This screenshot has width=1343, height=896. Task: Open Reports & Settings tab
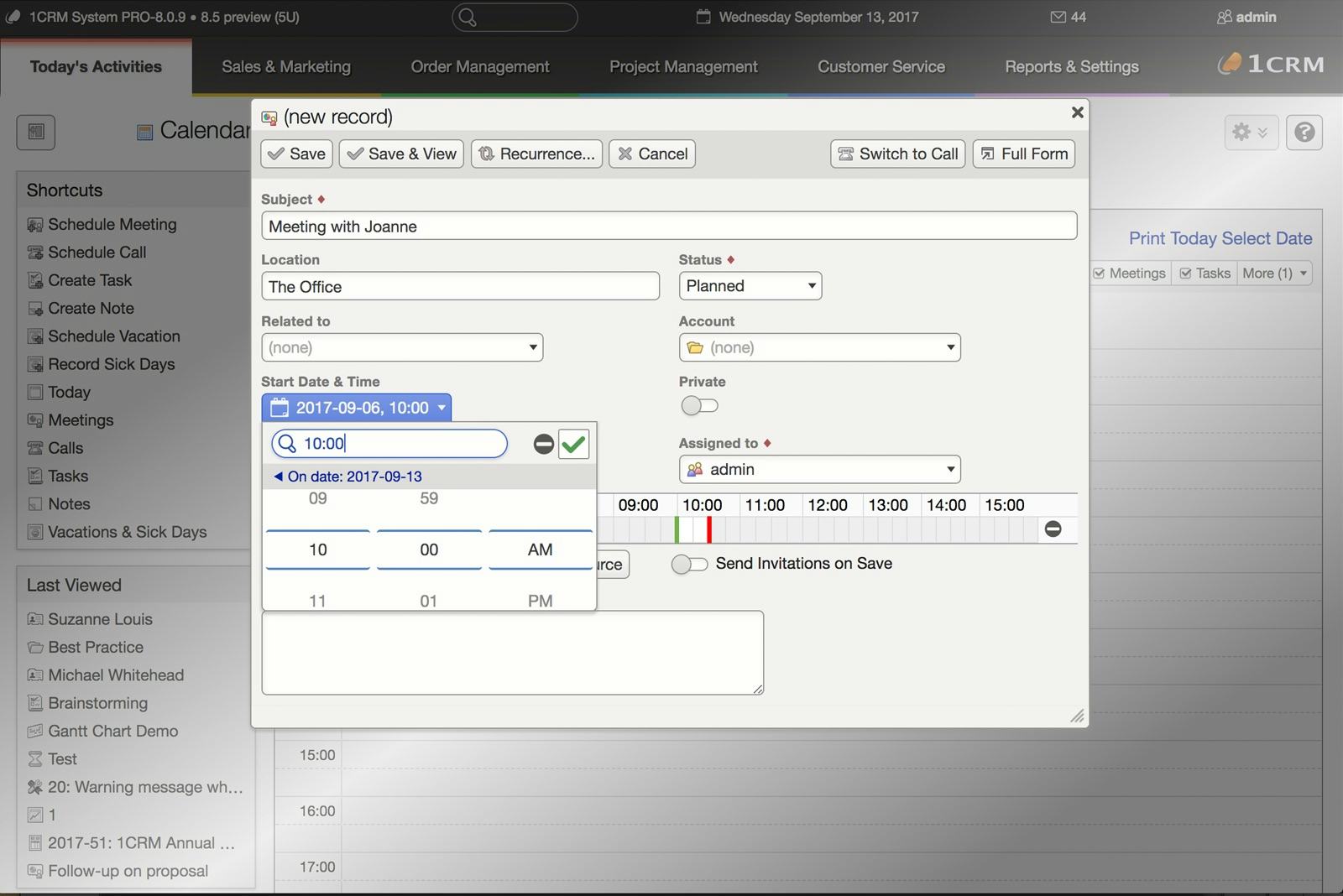(x=1072, y=66)
